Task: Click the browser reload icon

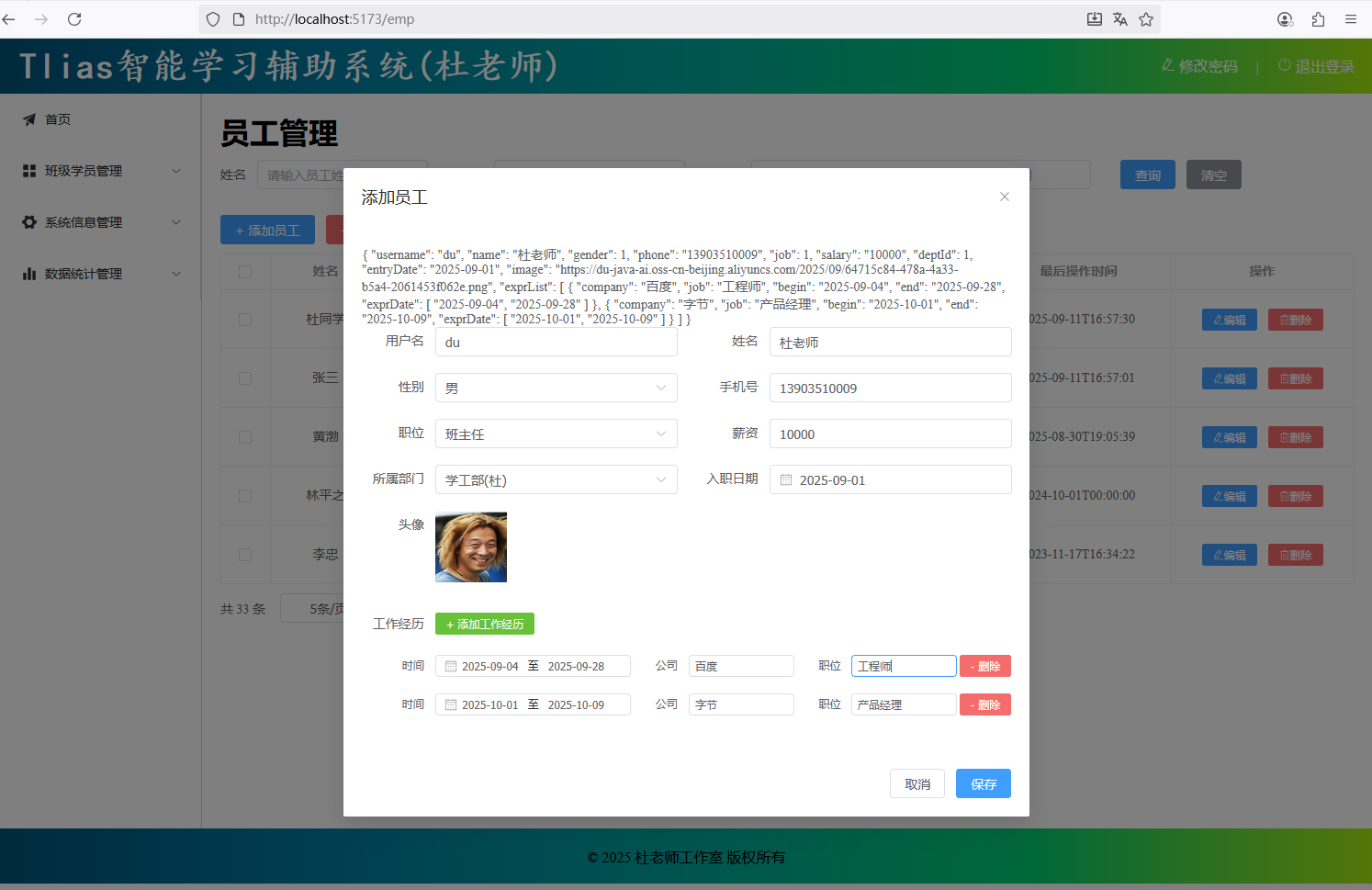Action: click(x=74, y=19)
